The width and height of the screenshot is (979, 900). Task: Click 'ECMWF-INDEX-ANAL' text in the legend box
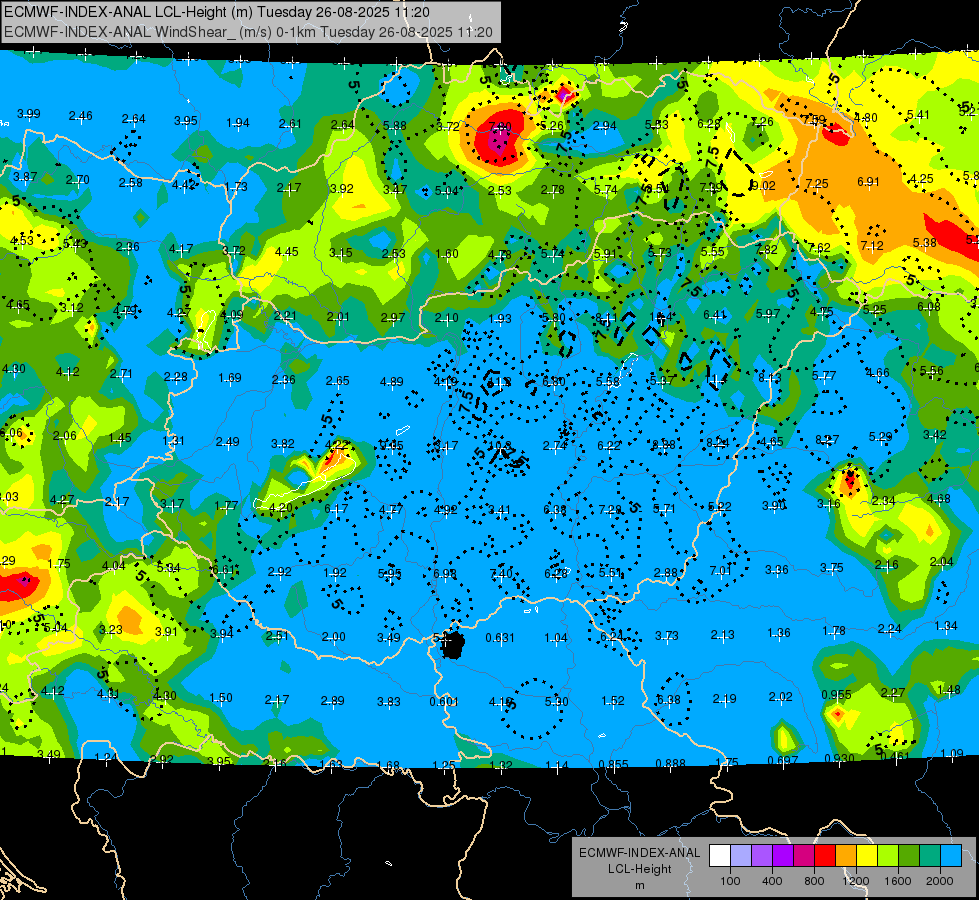639,853
